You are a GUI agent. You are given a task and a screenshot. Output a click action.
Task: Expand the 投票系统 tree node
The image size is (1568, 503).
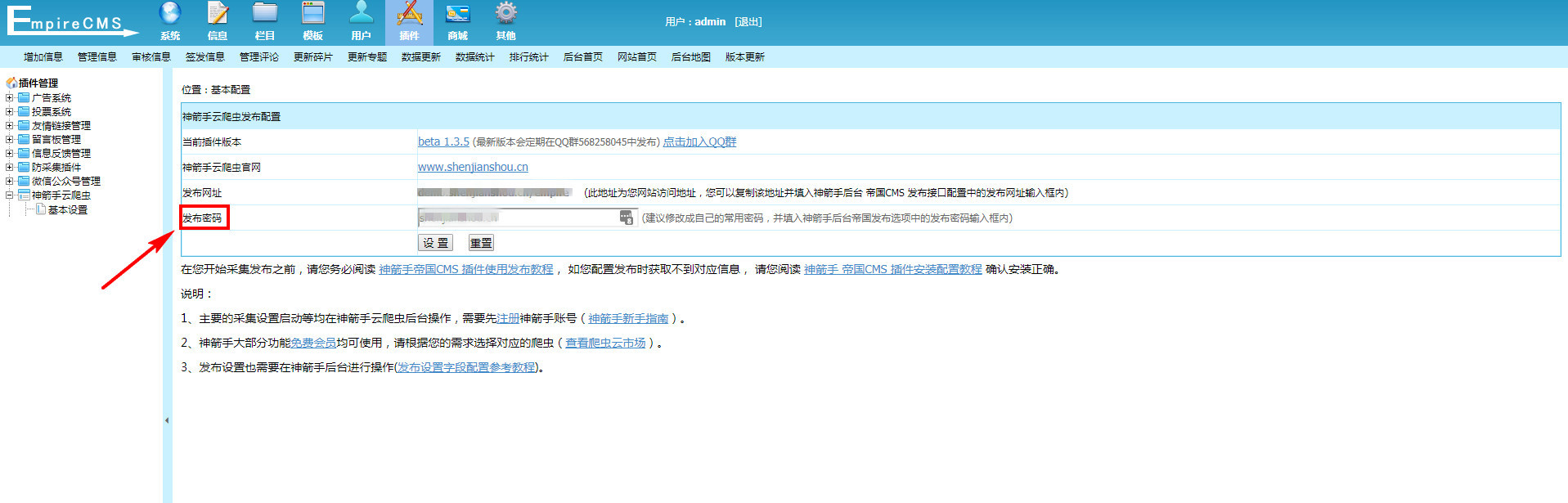click(x=10, y=111)
